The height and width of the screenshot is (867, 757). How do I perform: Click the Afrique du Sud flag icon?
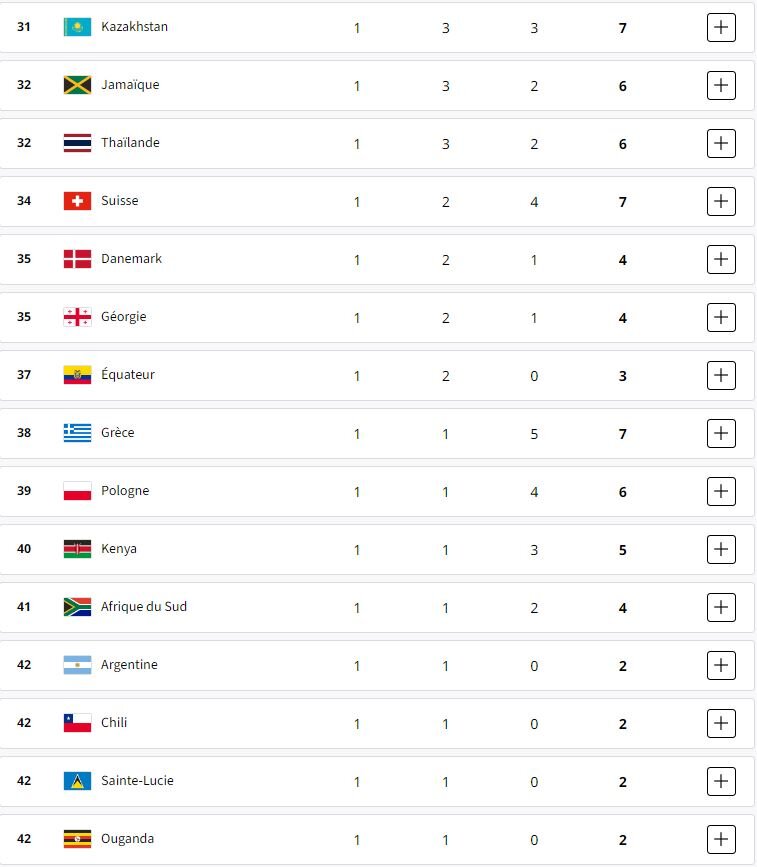pyautogui.click(x=77, y=607)
